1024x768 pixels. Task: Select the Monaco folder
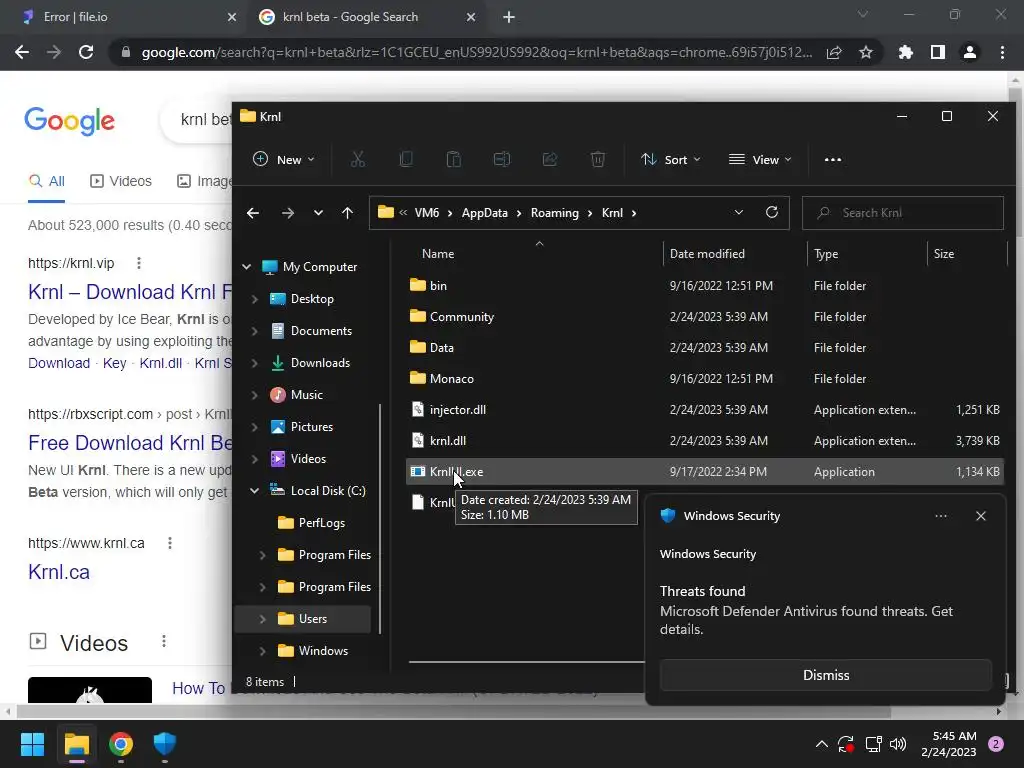click(x=705, y=379)
